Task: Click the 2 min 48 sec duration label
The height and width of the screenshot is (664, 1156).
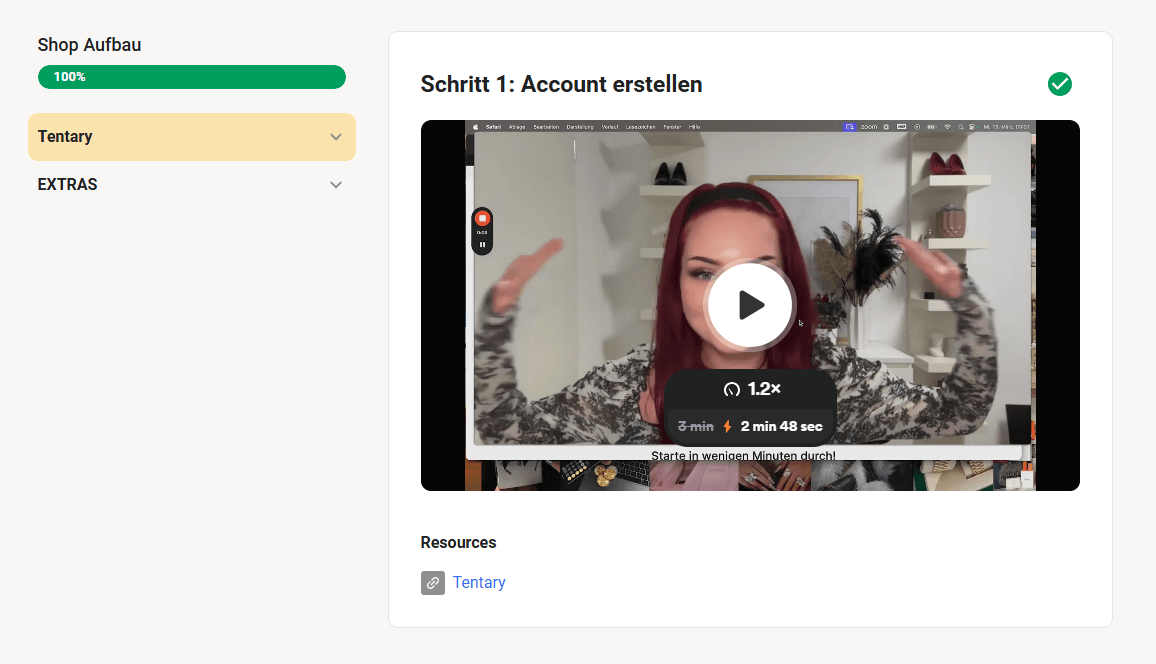Action: point(781,427)
